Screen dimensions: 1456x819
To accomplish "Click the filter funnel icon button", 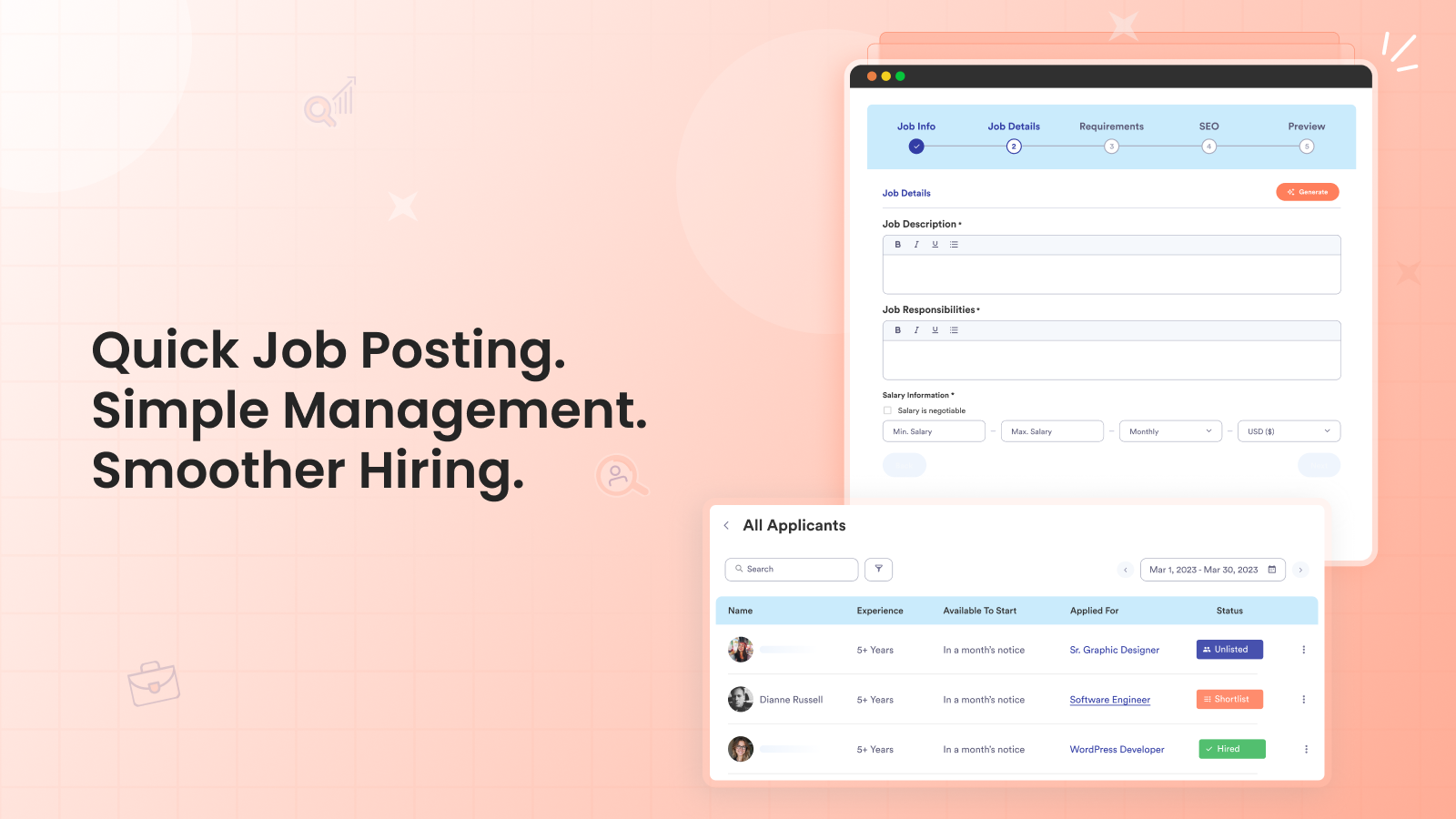I will click(x=878, y=569).
